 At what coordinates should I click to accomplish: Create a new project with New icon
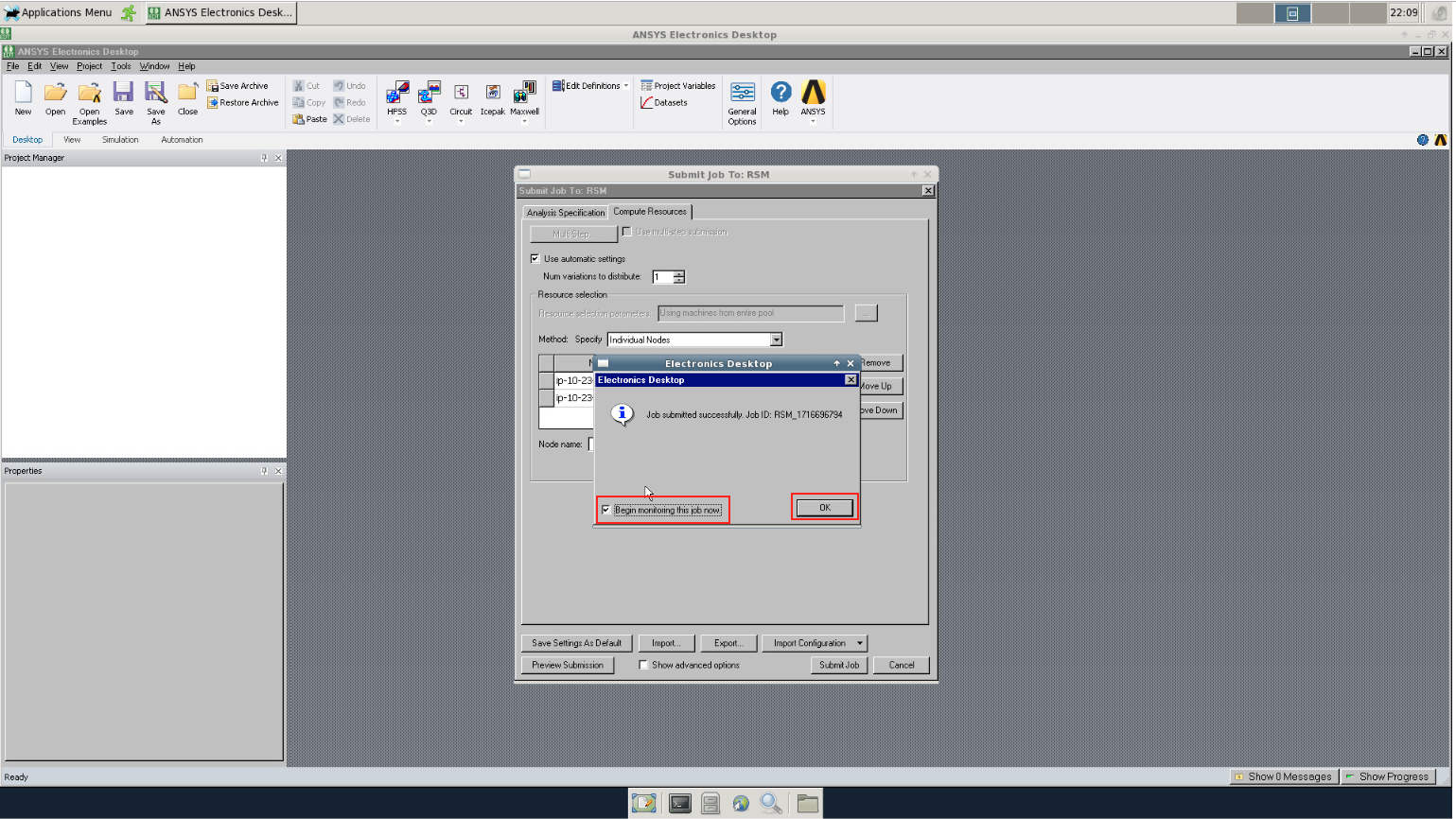click(23, 92)
